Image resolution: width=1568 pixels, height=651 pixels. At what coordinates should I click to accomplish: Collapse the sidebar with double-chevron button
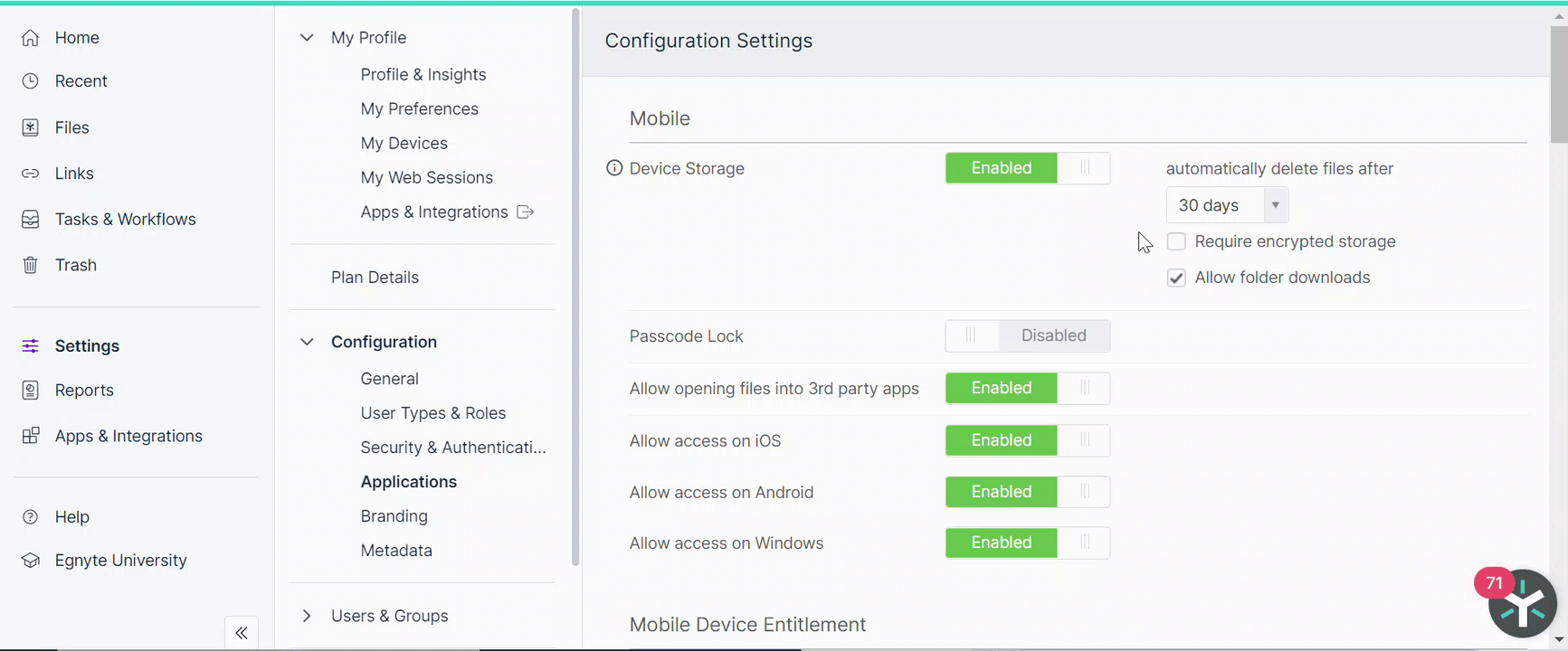click(242, 633)
